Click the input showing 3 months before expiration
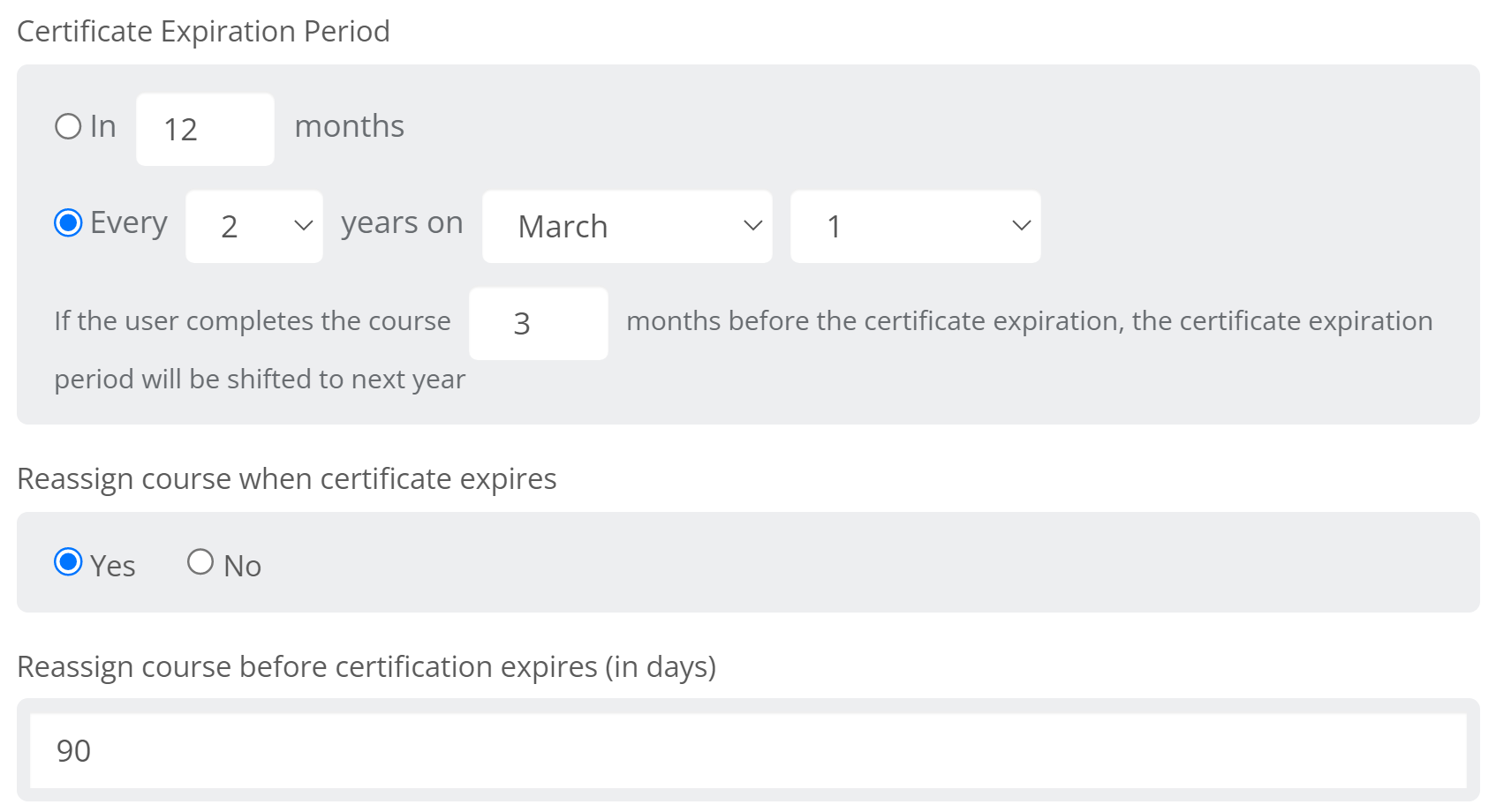Screen dimensions: 1496x812 (539, 323)
